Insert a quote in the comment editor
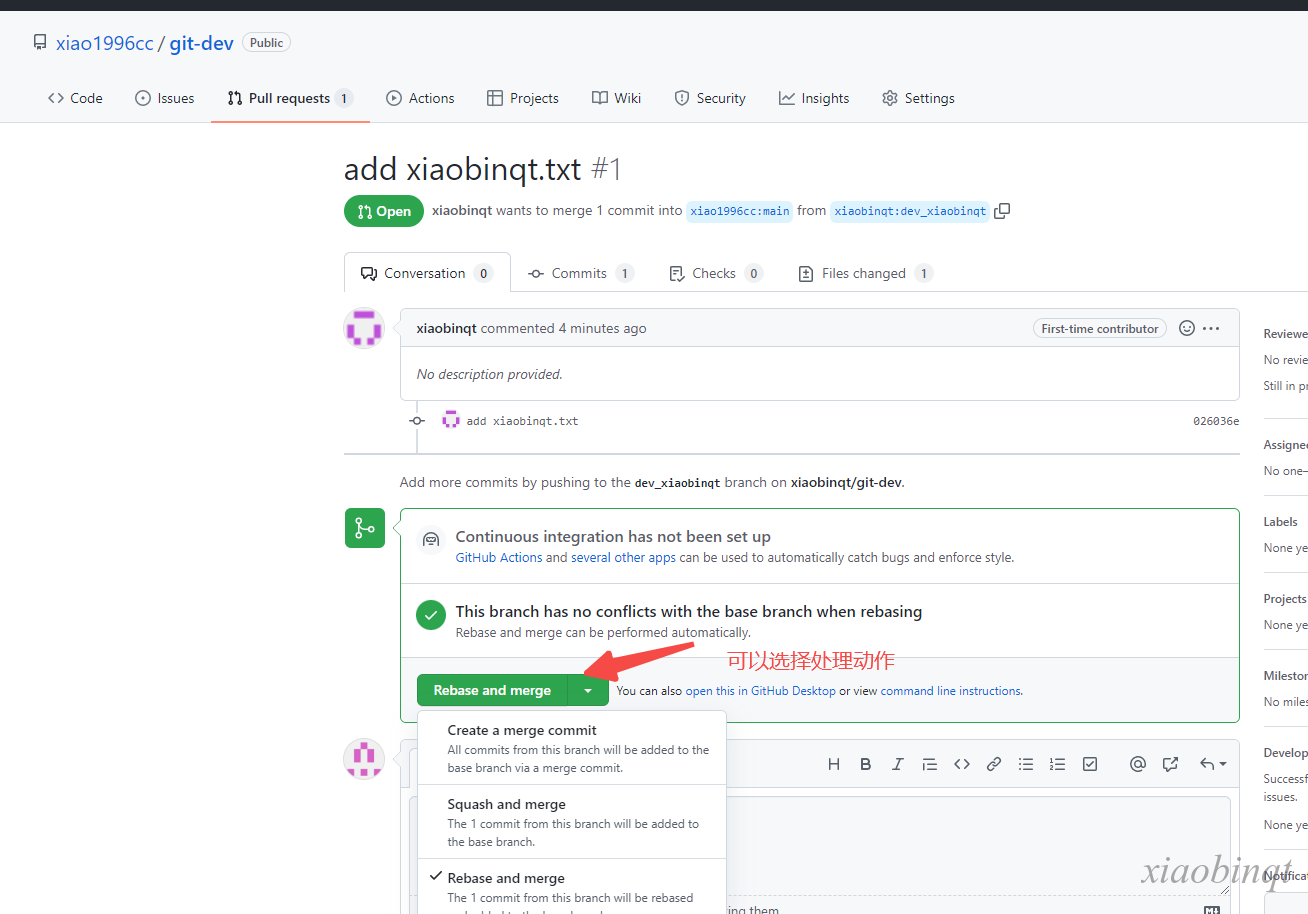 pos(930,764)
